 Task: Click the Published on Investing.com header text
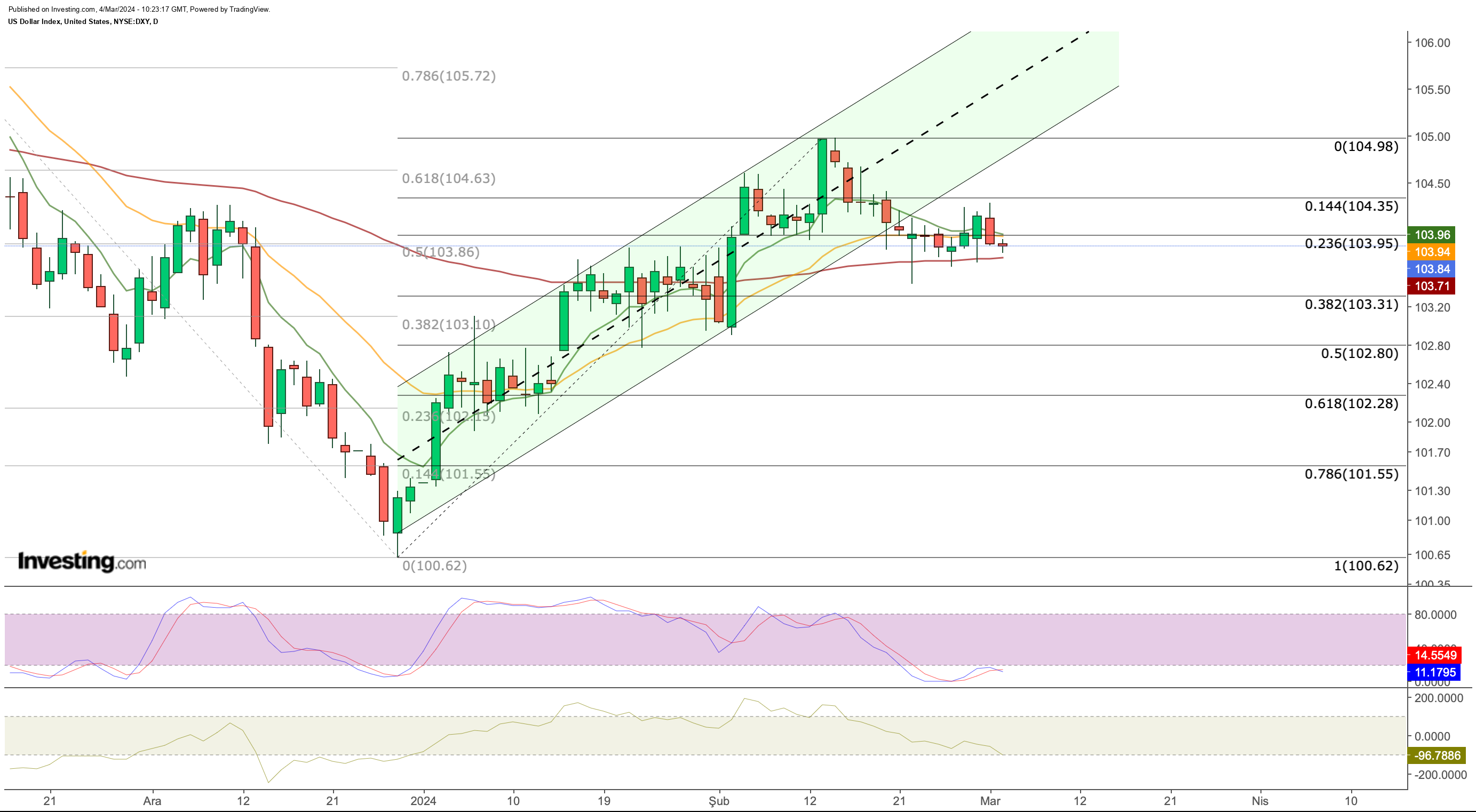[x=139, y=9]
